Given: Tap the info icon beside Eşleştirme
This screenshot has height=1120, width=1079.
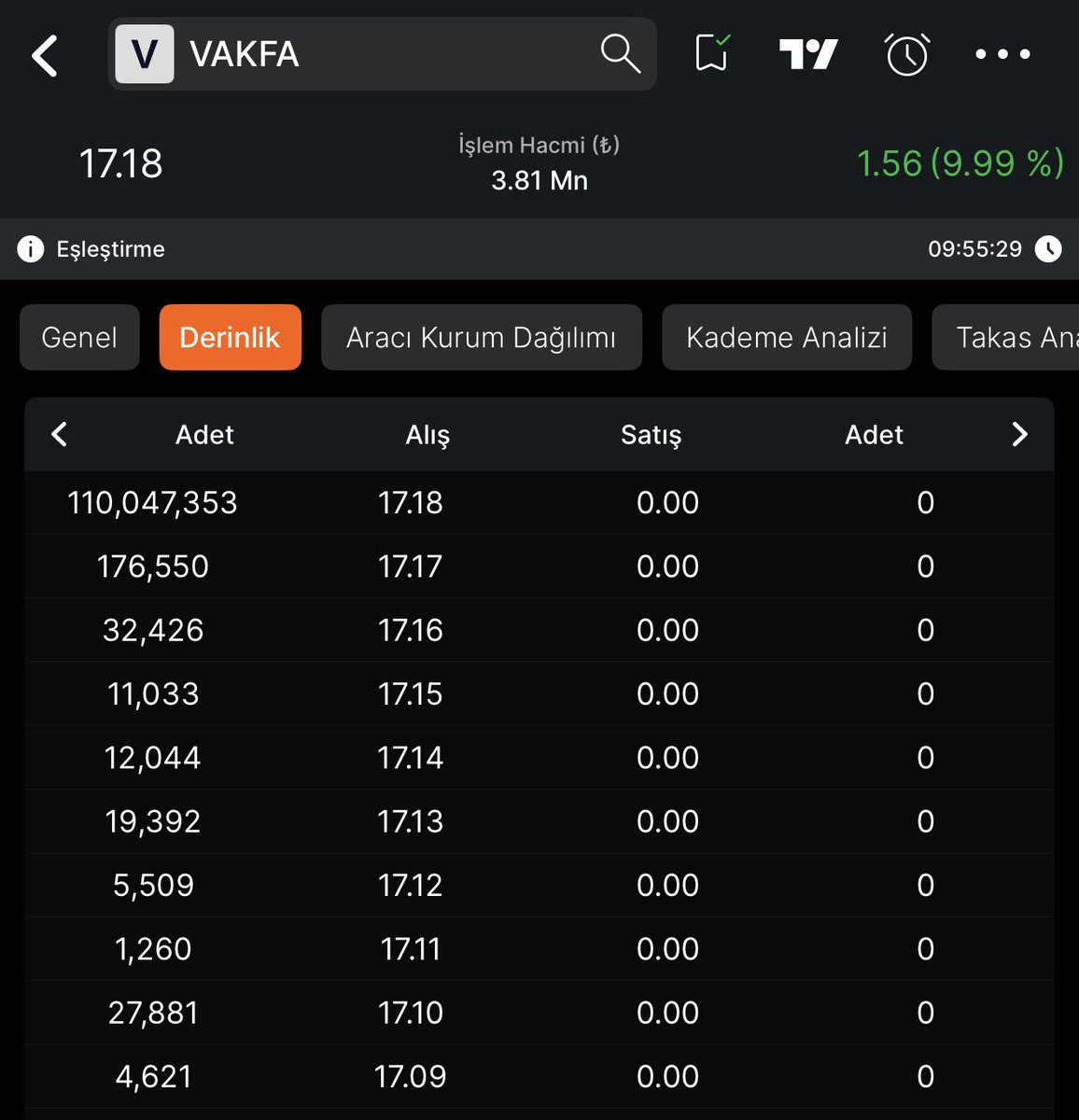Looking at the screenshot, I should pyautogui.click(x=30, y=249).
